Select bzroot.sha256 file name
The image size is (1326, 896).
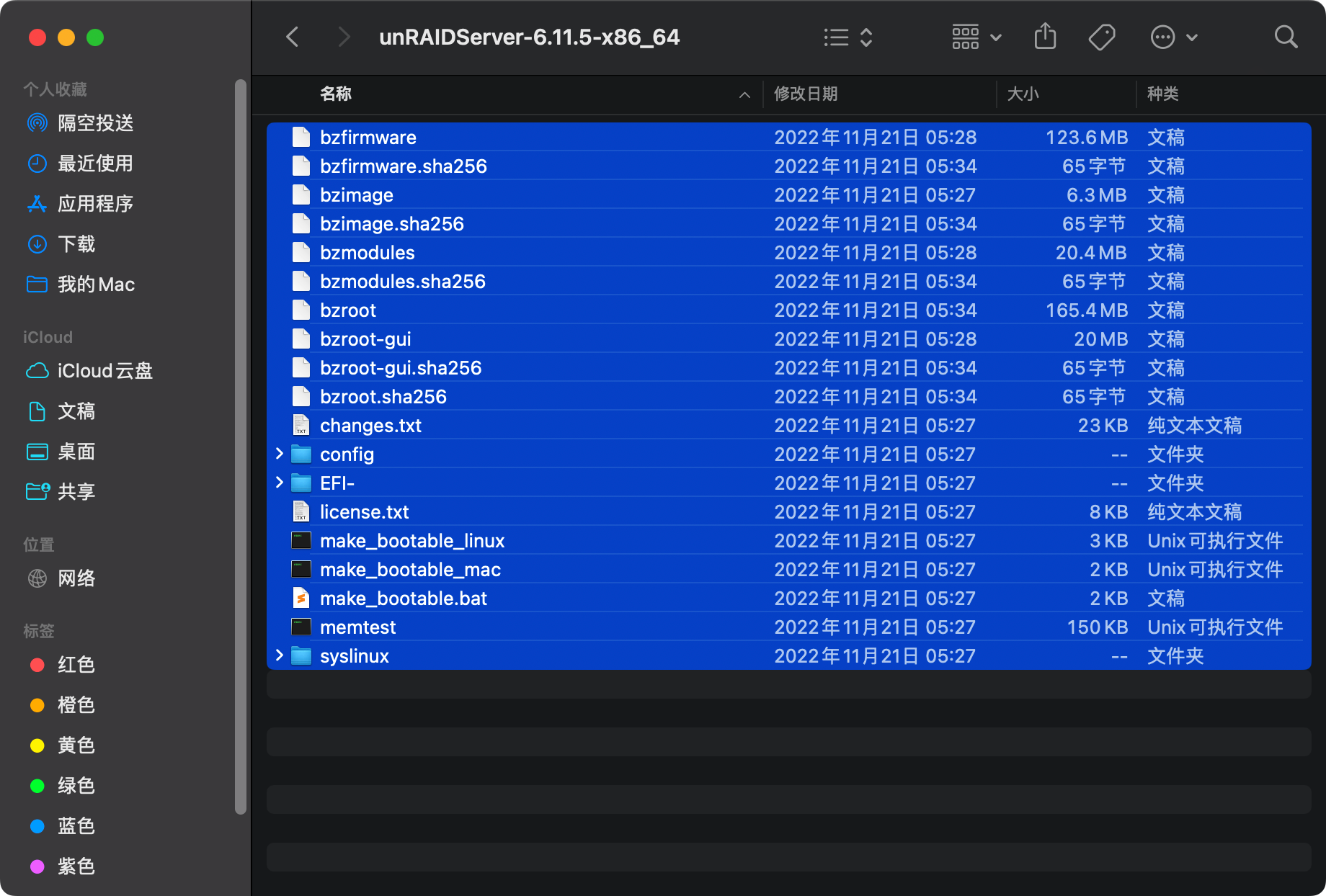pyautogui.click(x=383, y=397)
